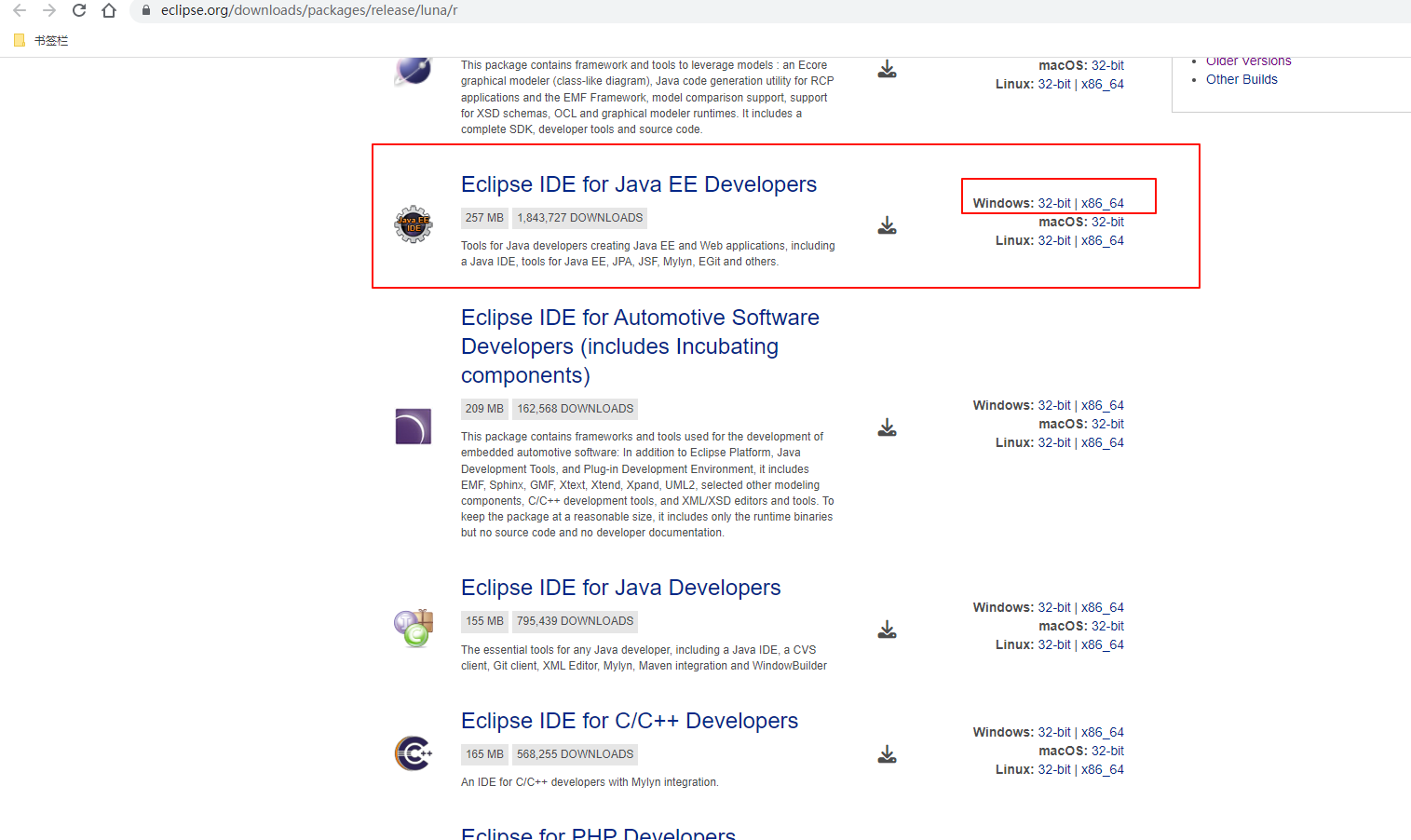
Task: Download Java EE Linux 32-bit
Action: click(x=1054, y=240)
